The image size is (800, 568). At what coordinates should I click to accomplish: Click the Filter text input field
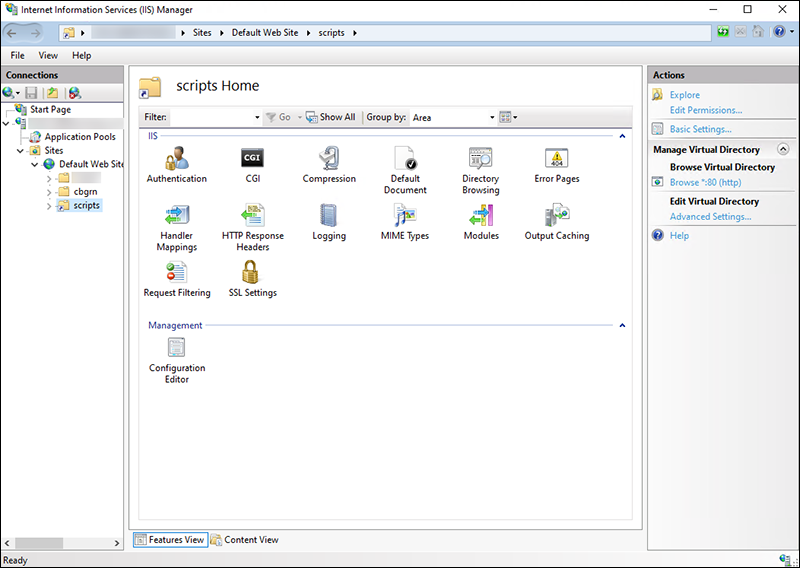[211, 117]
